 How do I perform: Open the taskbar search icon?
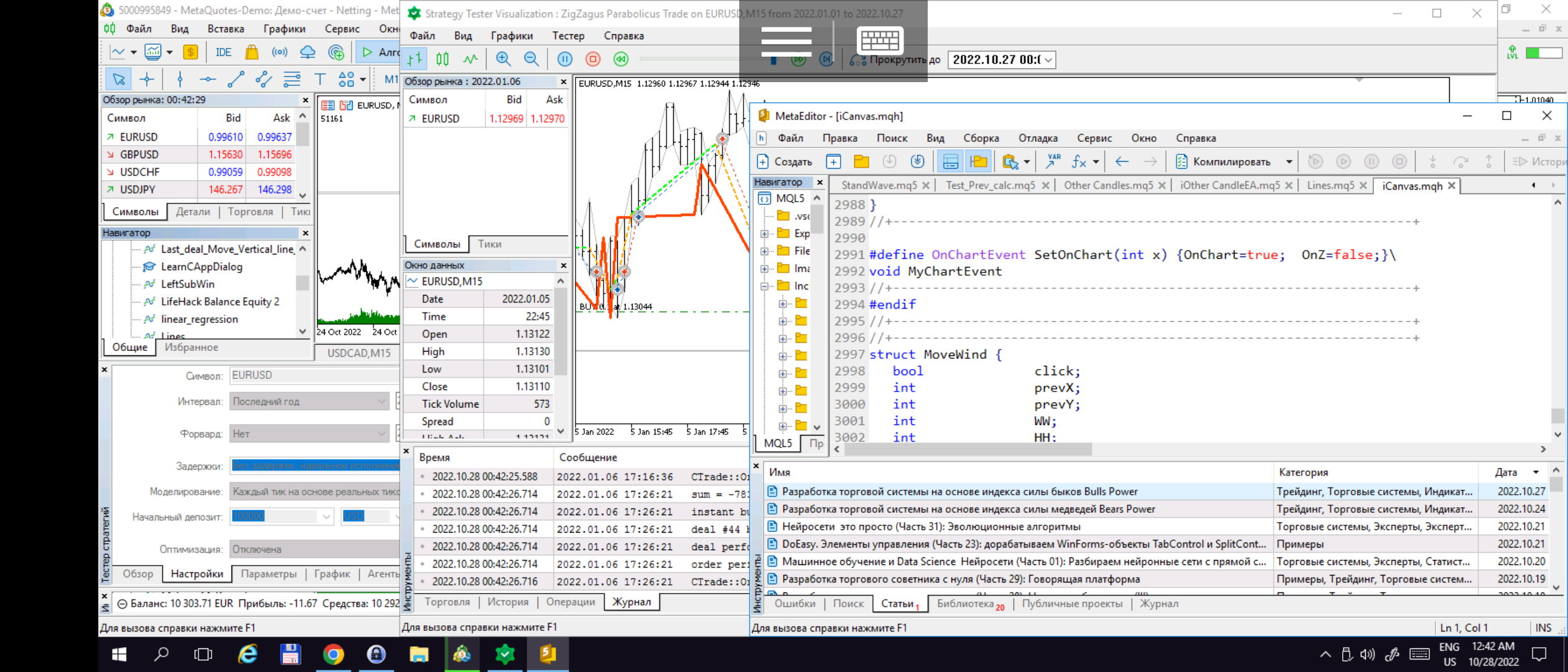161,654
